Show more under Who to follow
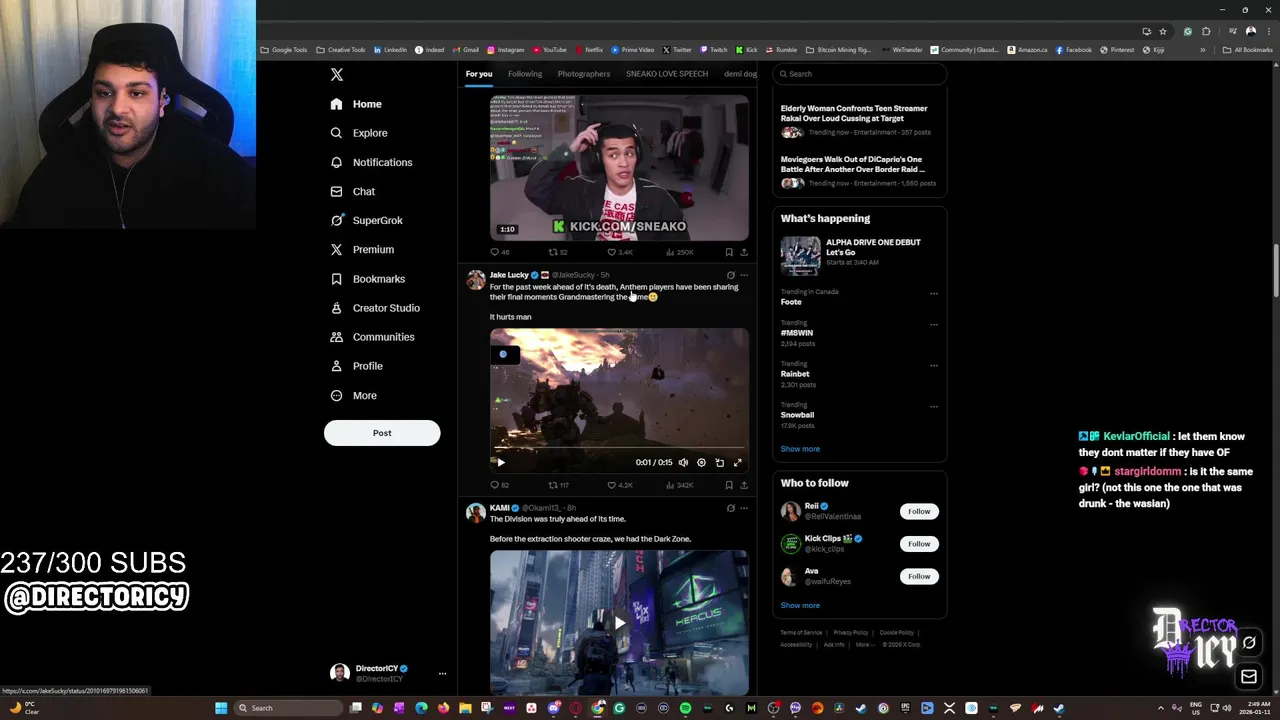The height and width of the screenshot is (720, 1280). tap(800, 605)
